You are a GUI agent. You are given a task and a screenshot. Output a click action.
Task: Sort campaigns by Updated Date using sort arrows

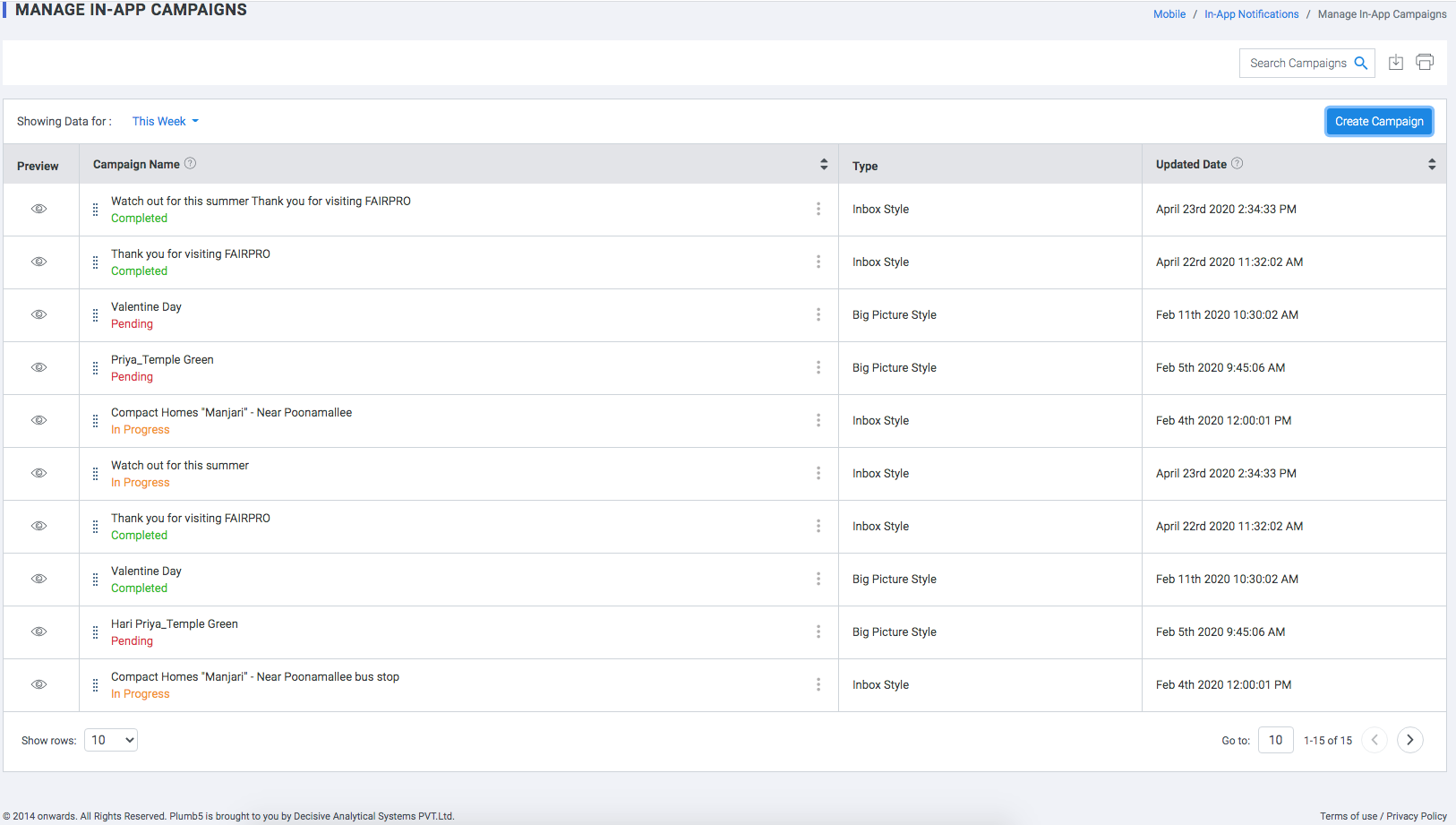point(1432,164)
